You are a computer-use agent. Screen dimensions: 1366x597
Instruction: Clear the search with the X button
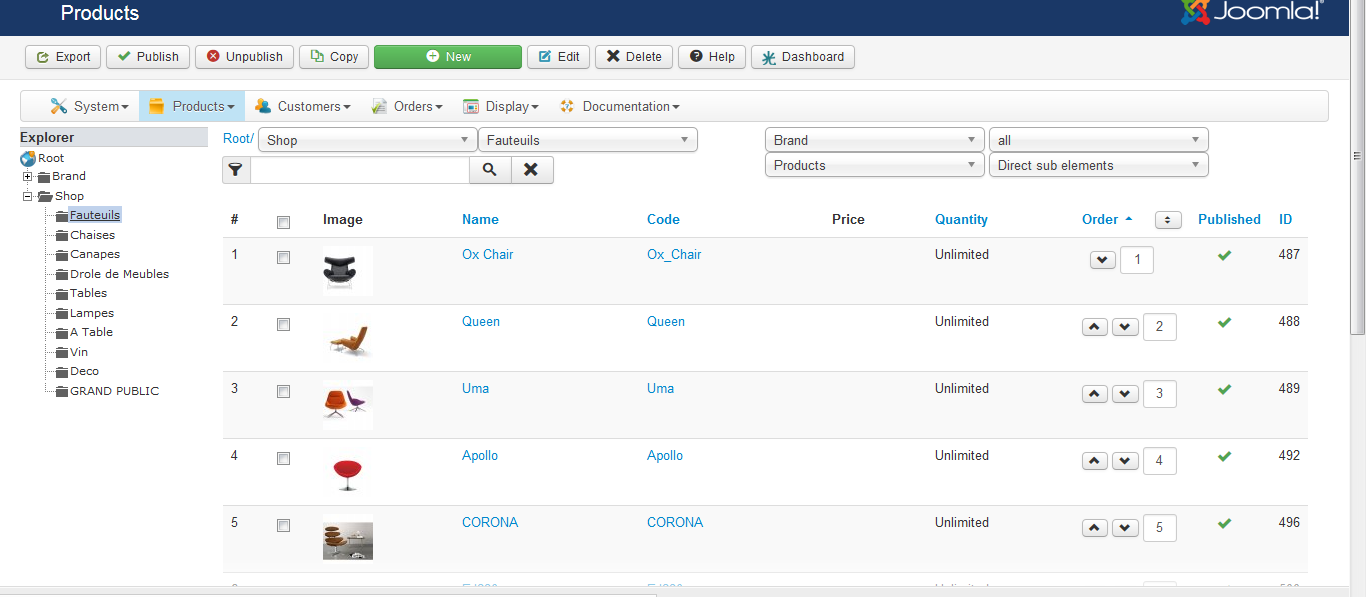pyautogui.click(x=532, y=170)
